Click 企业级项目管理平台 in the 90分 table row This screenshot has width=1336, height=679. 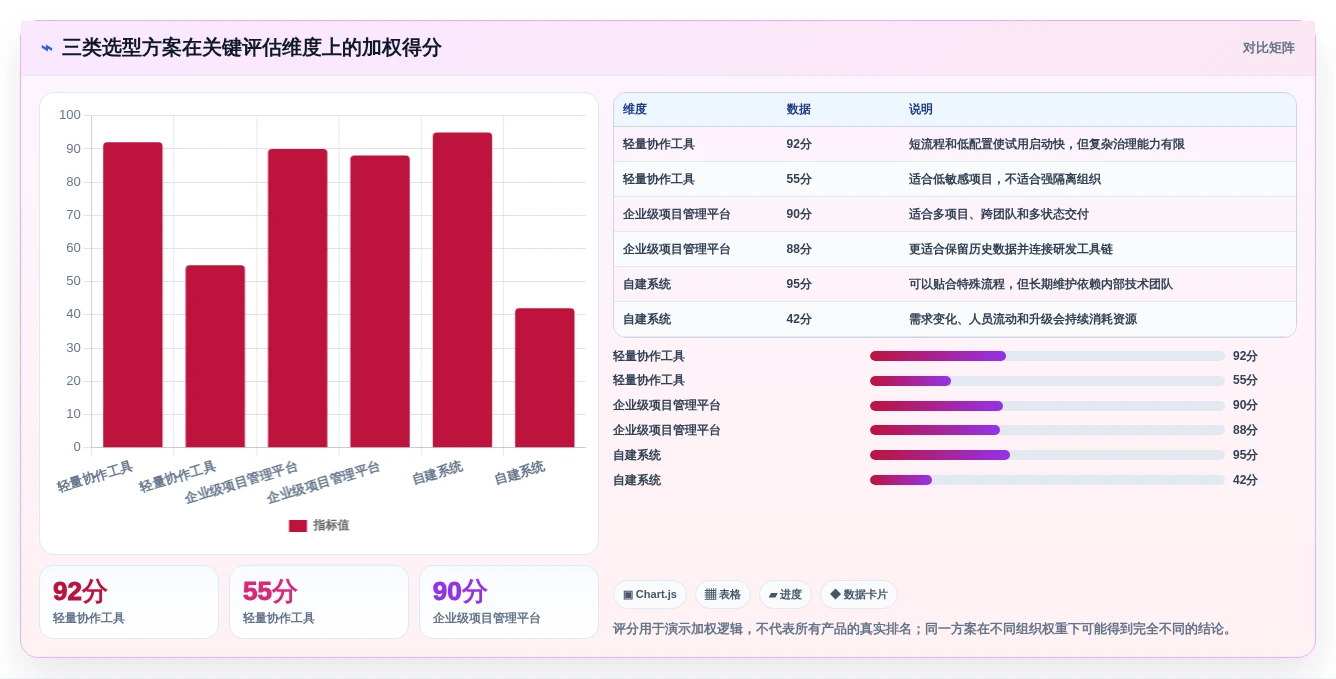pyautogui.click(x=677, y=215)
